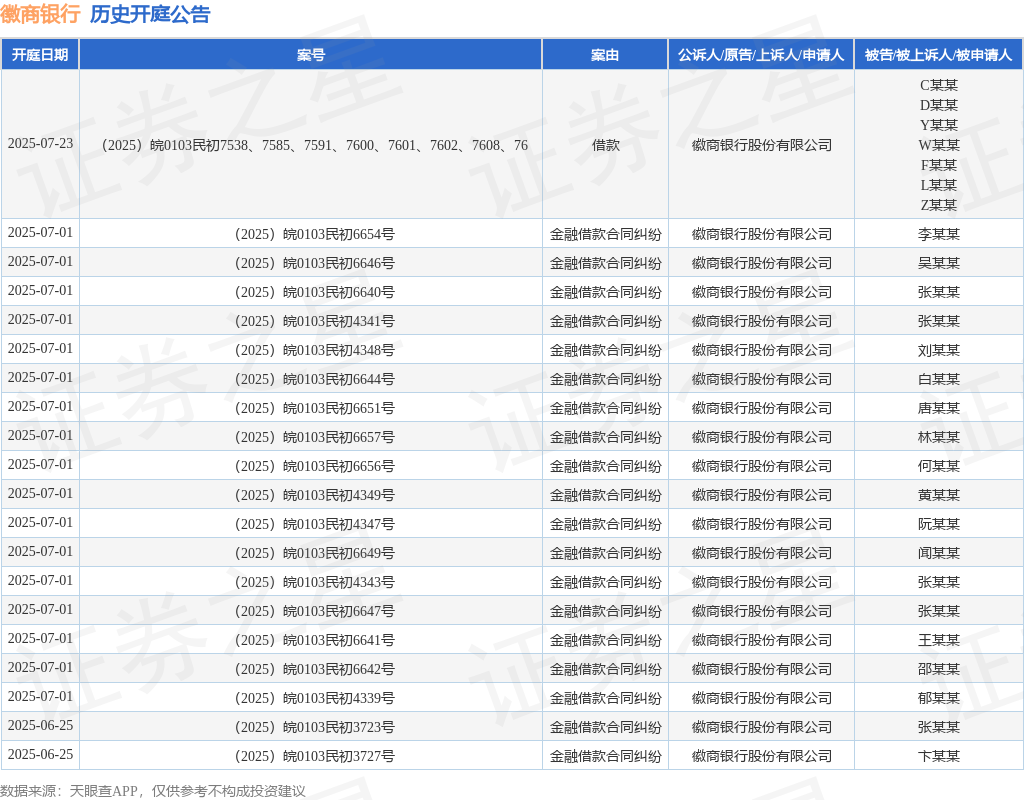Select case 皖0103民初4343号

tap(314, 582)
